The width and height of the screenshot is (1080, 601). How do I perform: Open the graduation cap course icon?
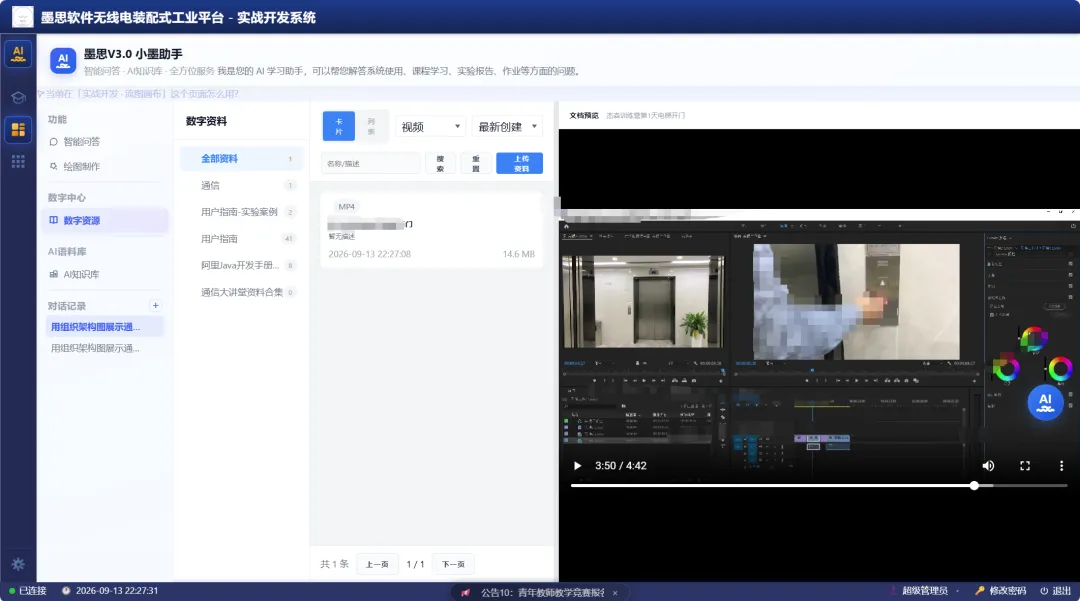(x=19, y=97)
